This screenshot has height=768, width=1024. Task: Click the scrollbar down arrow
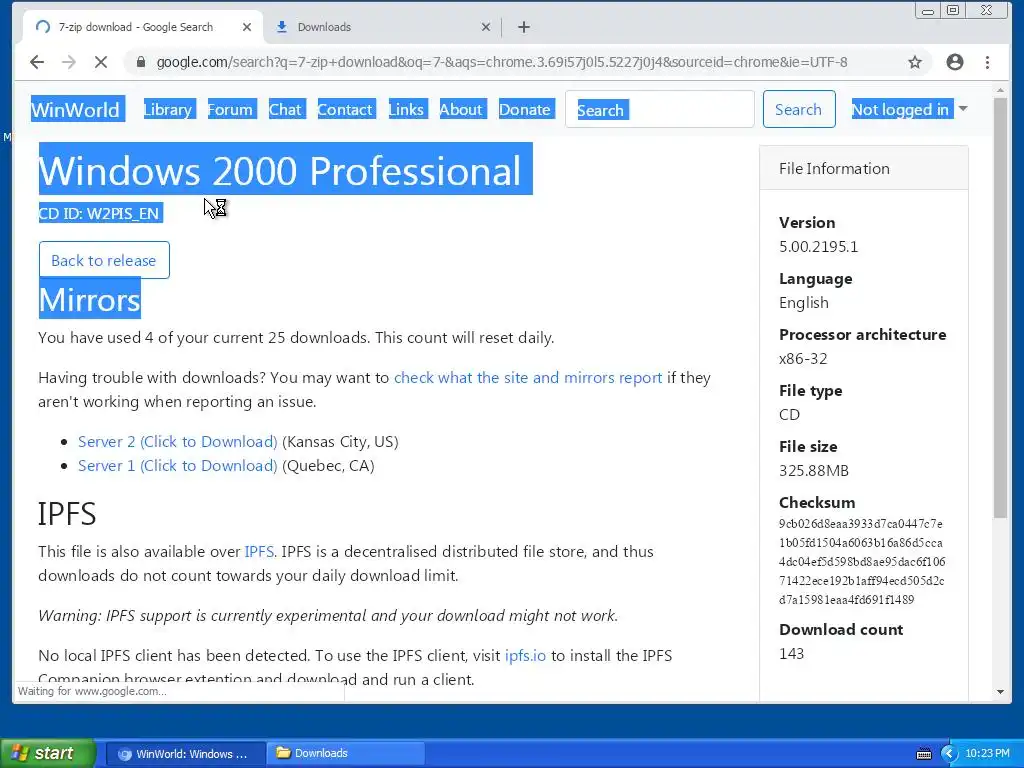click(x=1000, y=692)
